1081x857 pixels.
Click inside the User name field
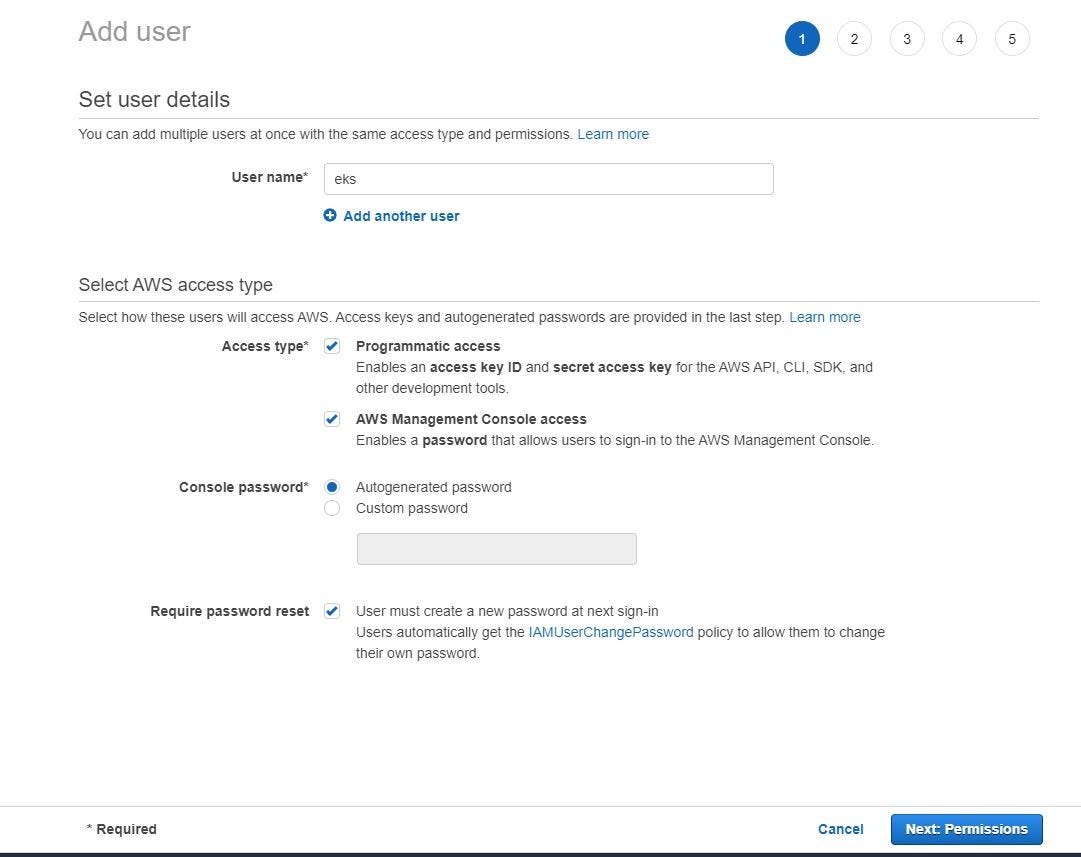pos(548,178)
